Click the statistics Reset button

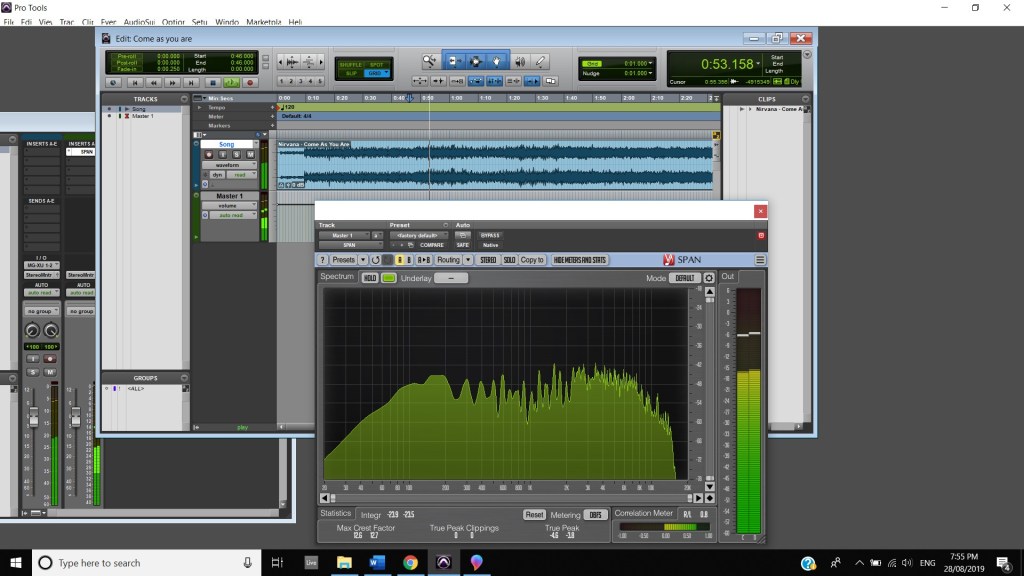(x=534, y=515)
